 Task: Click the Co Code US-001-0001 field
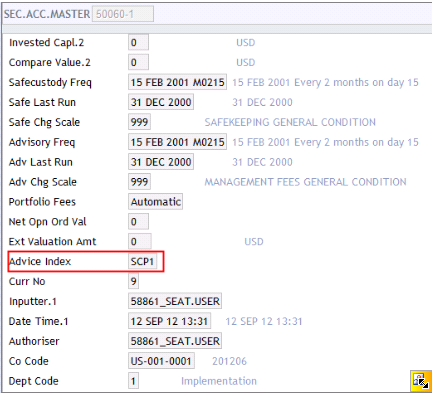pos(161,361)
